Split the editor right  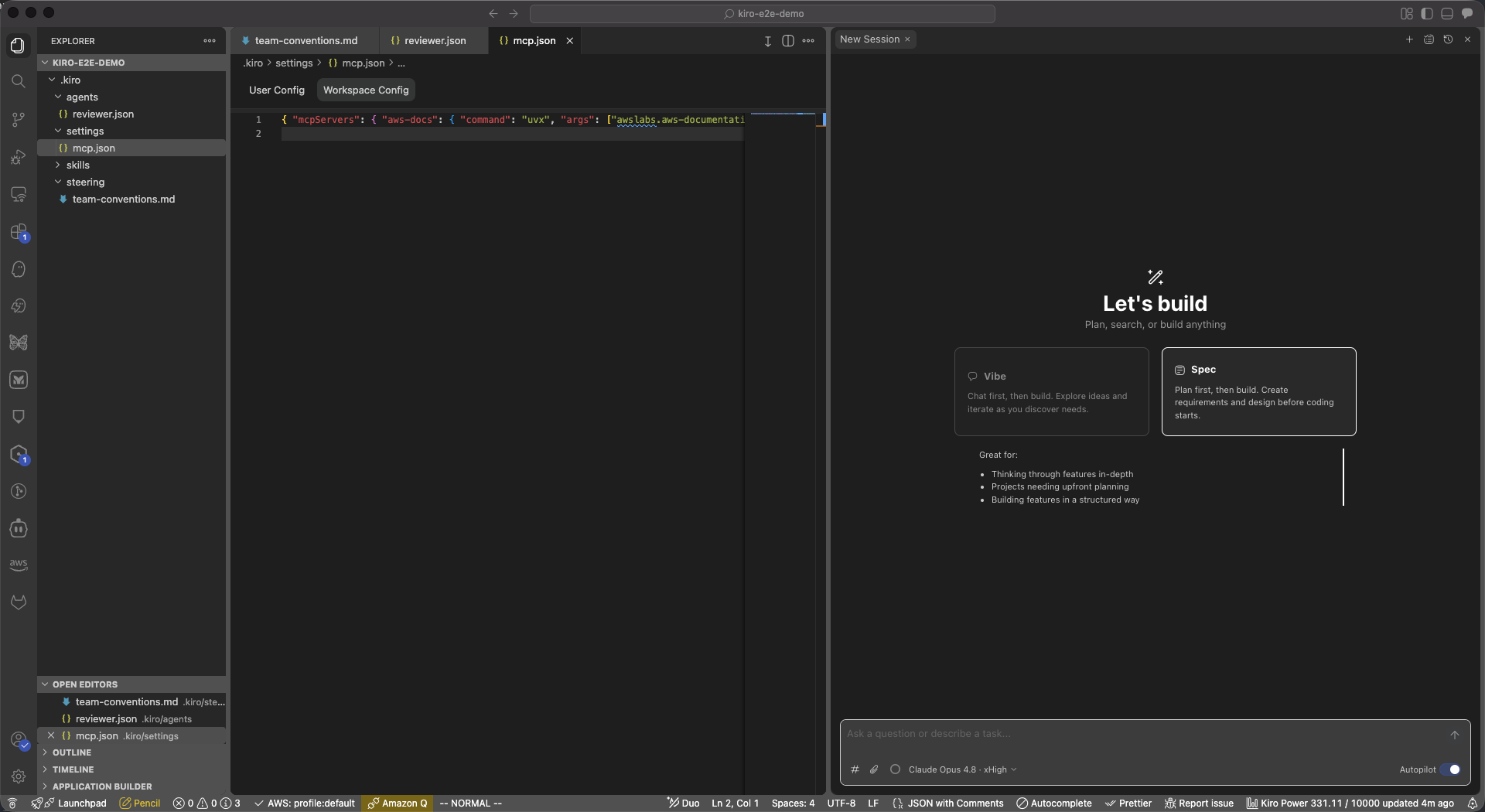coord(787,41)
